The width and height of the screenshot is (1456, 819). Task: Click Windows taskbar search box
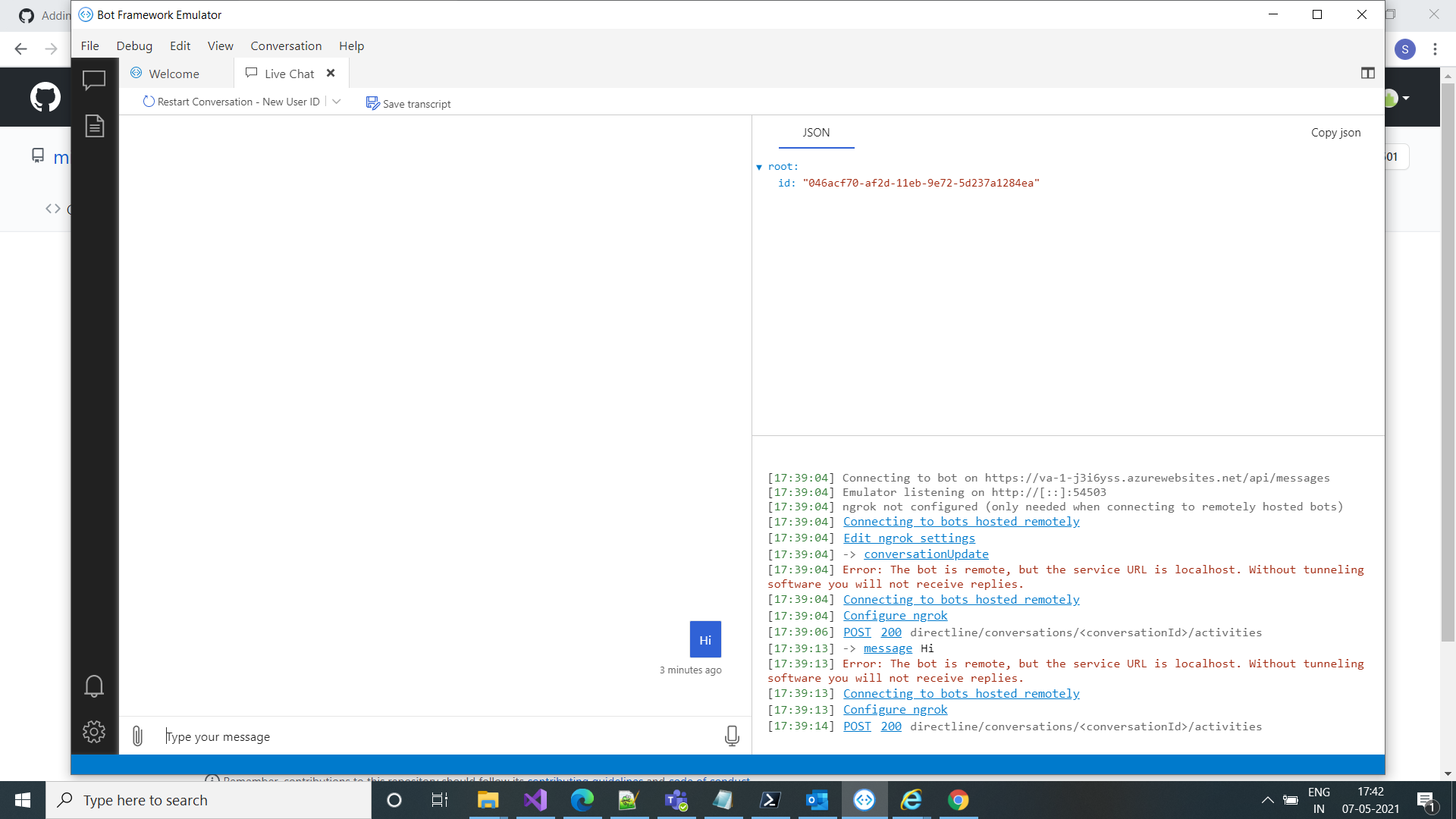point(209,800)
